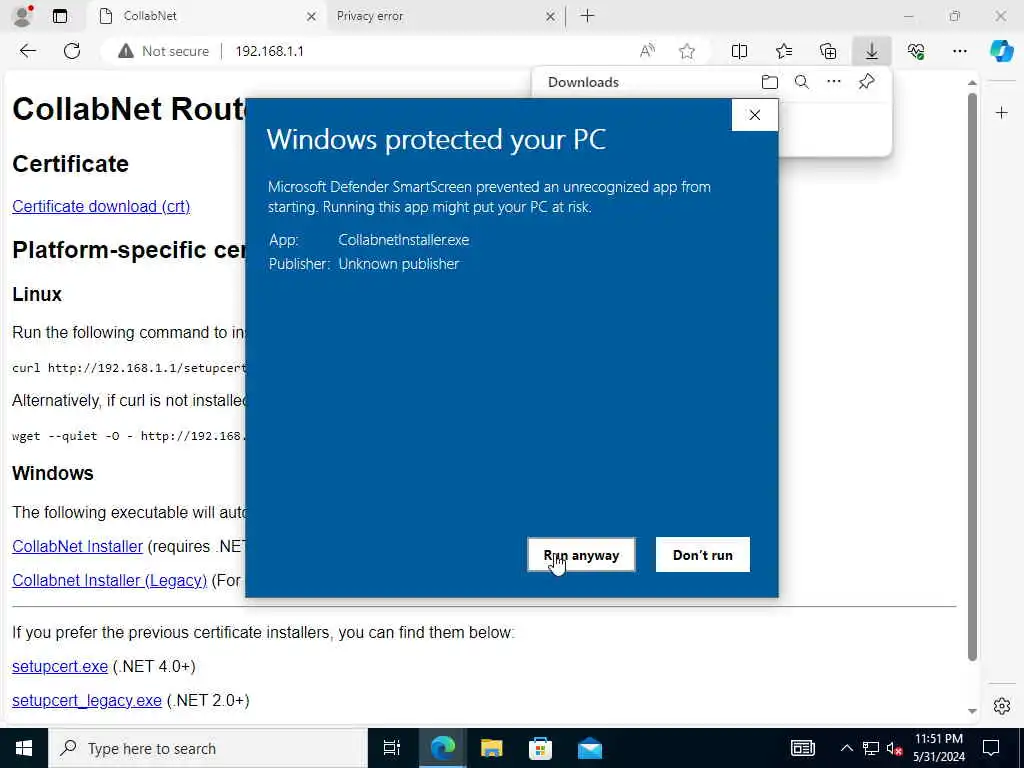Show hidden system tray icons
Image resolution: width=1024 pixels, height=768 pixels.
[846, 748]
